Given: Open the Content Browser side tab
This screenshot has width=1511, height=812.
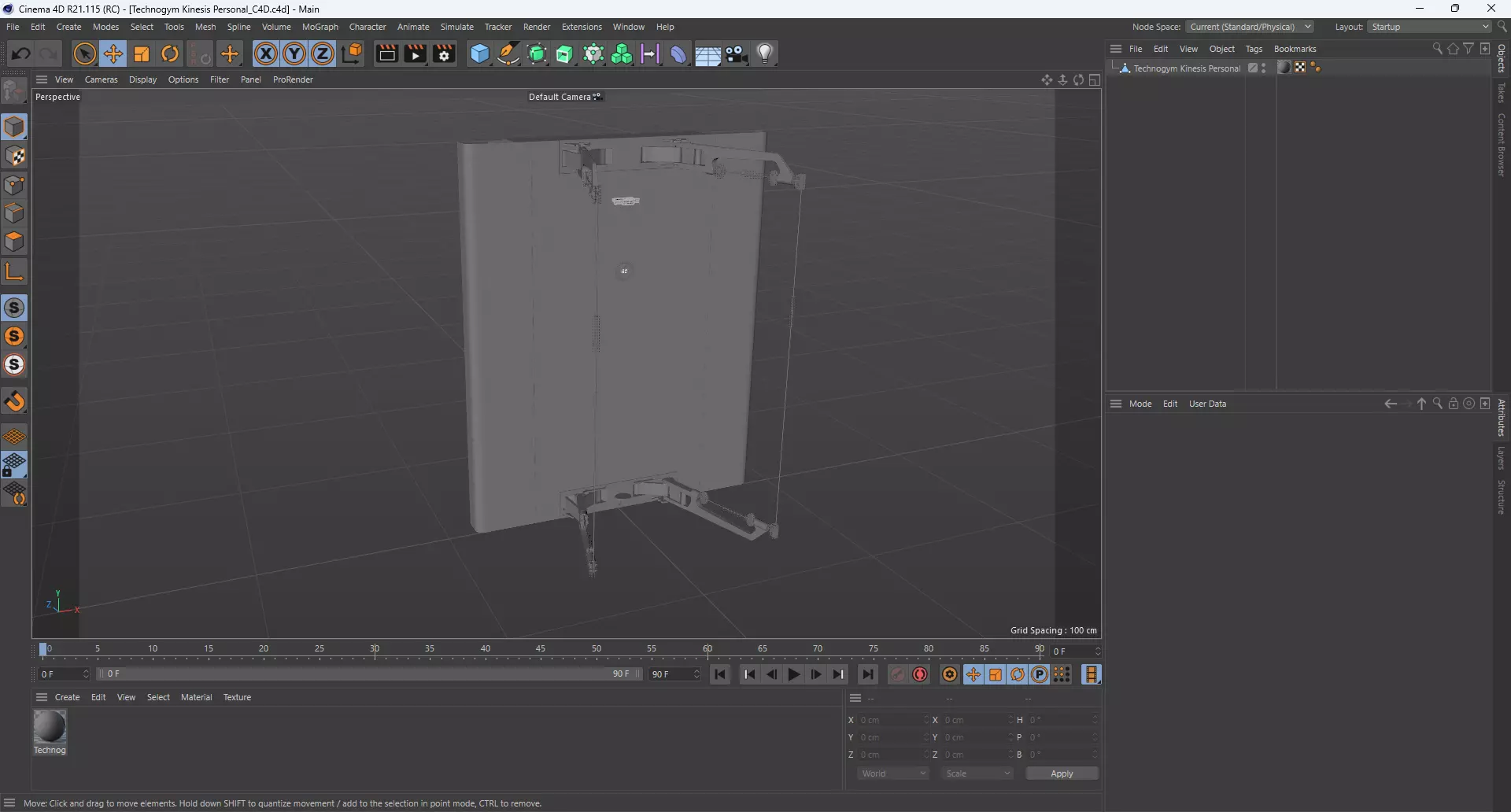Looking at the screenshot, I should (1502, 145).
